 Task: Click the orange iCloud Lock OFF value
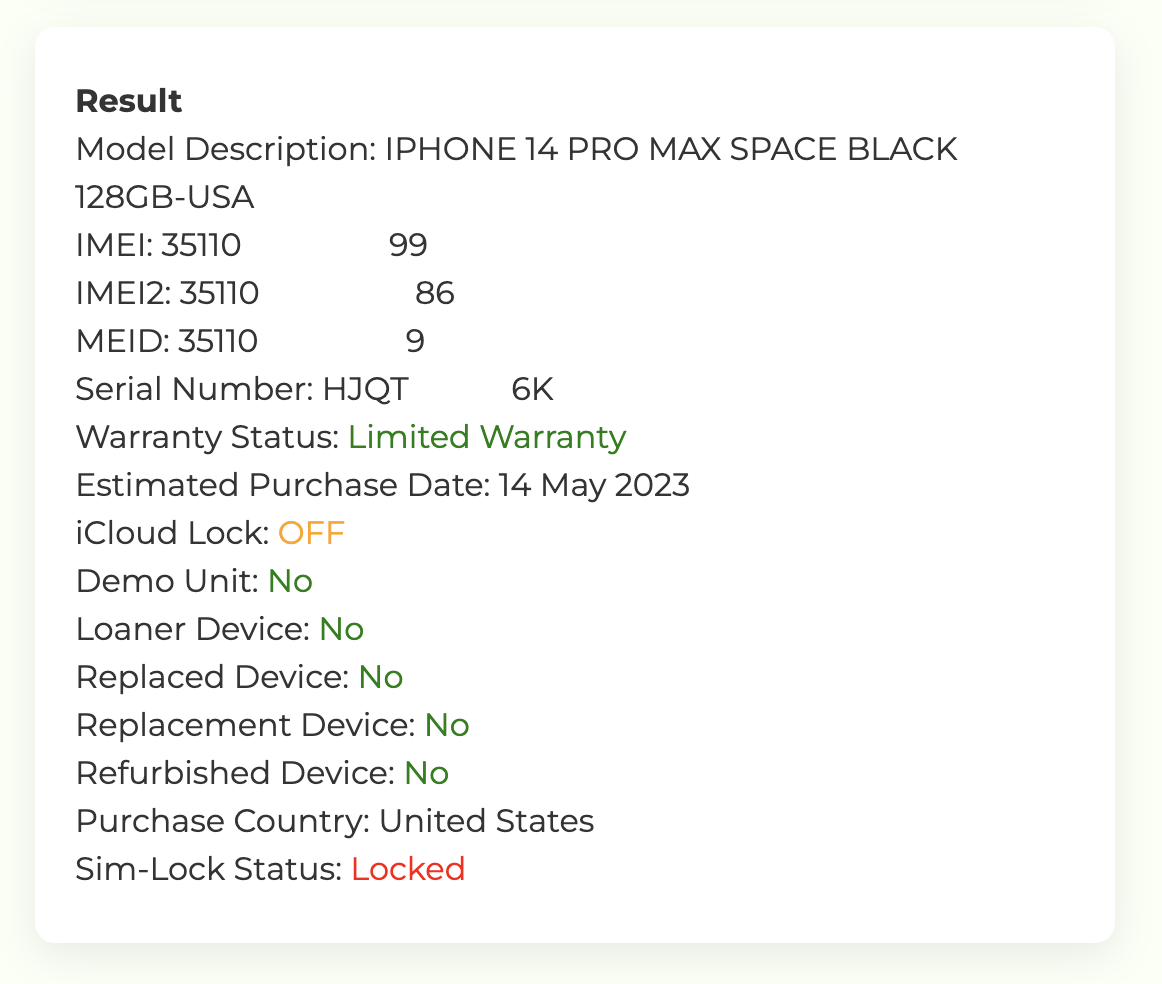(x=311, y=533)
